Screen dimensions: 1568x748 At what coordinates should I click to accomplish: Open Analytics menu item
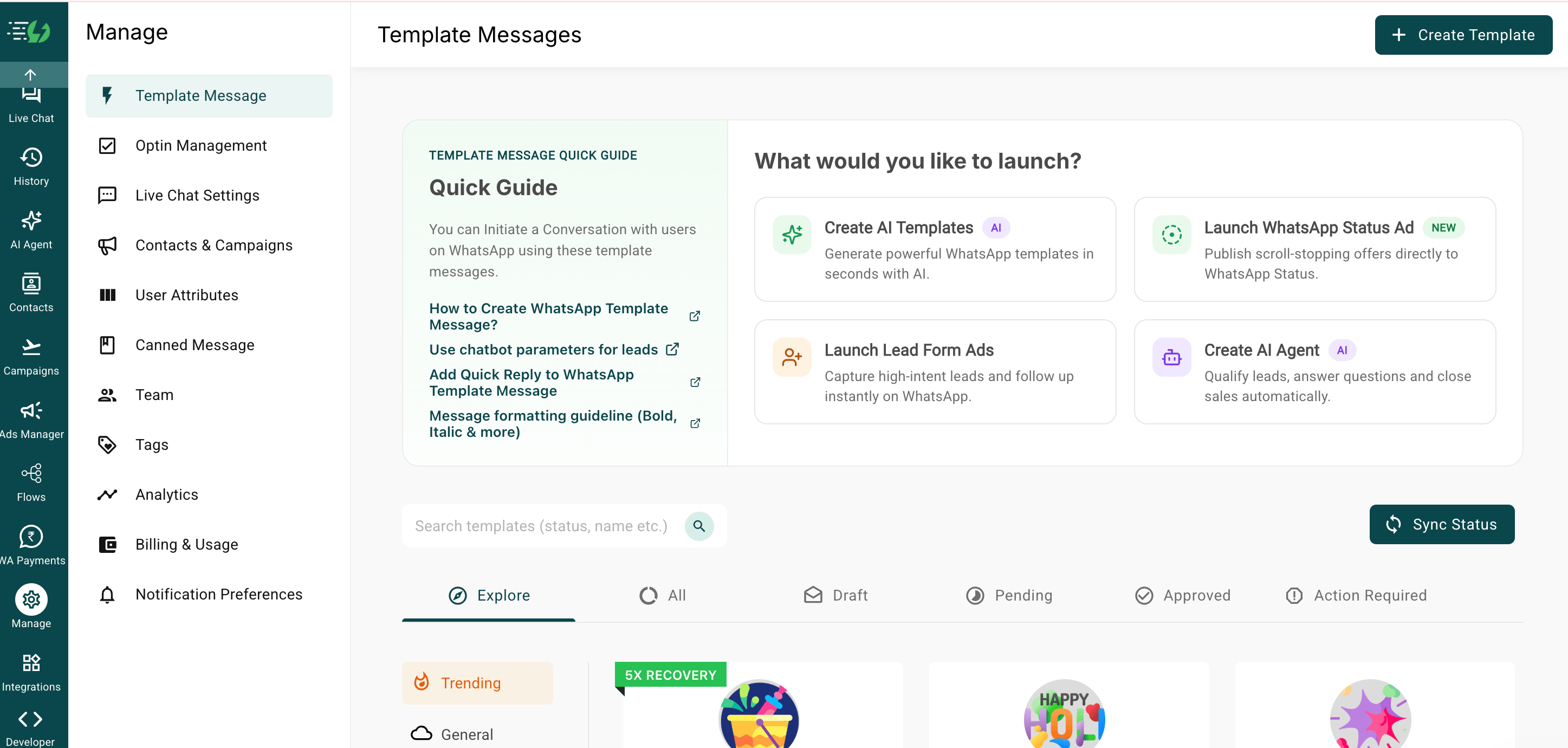click(209, 495)
